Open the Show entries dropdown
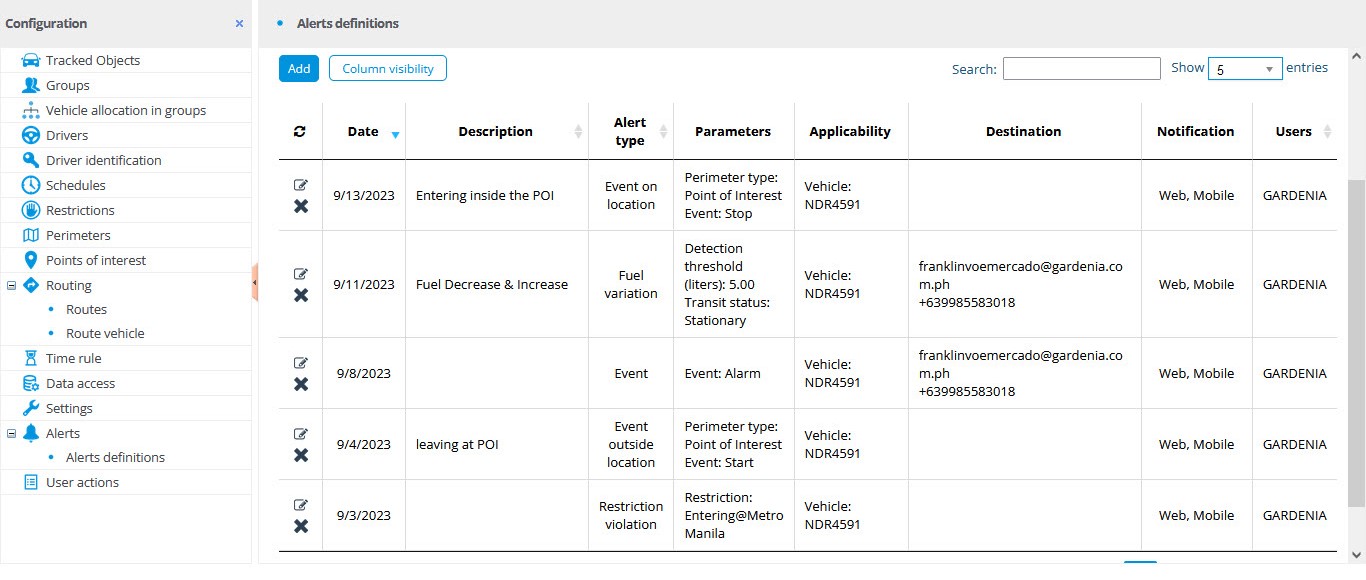Viewport: 1366px width, 580px height. [x=1245, y=69]
